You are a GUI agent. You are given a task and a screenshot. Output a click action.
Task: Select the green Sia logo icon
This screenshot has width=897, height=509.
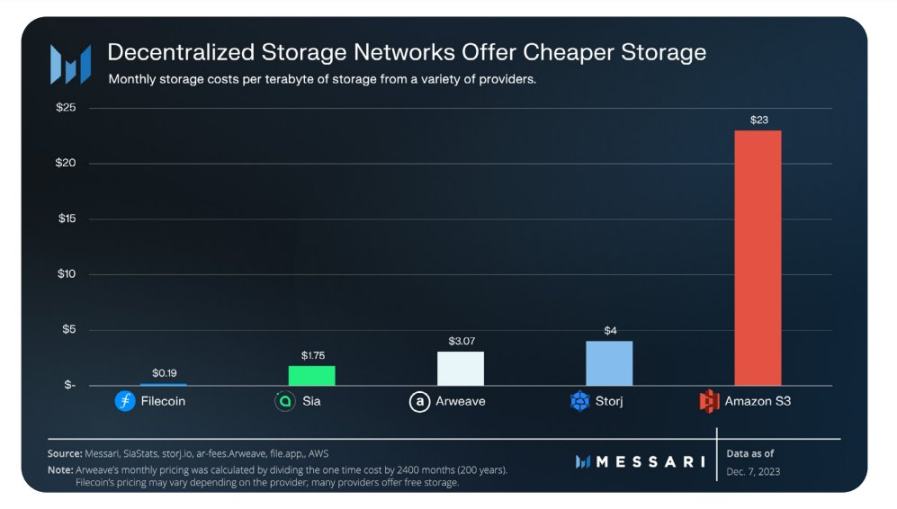(285, 401)
